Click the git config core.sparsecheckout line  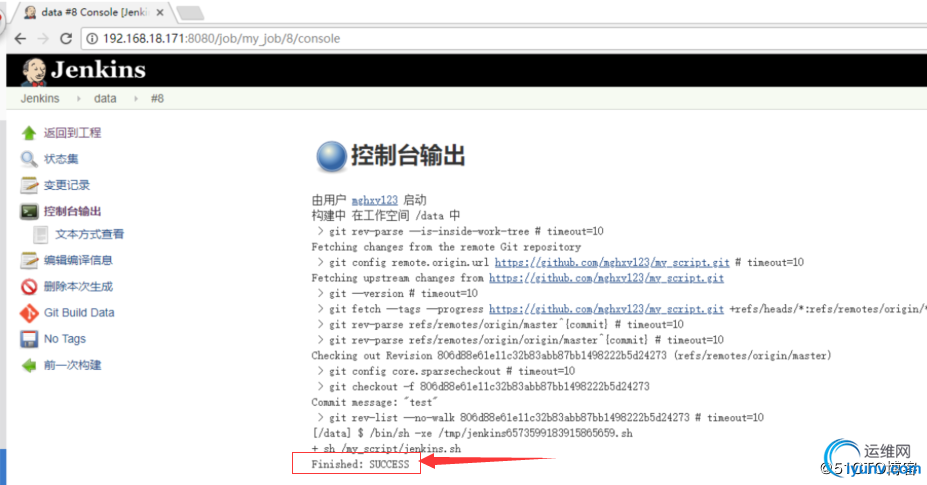[446, 371]
